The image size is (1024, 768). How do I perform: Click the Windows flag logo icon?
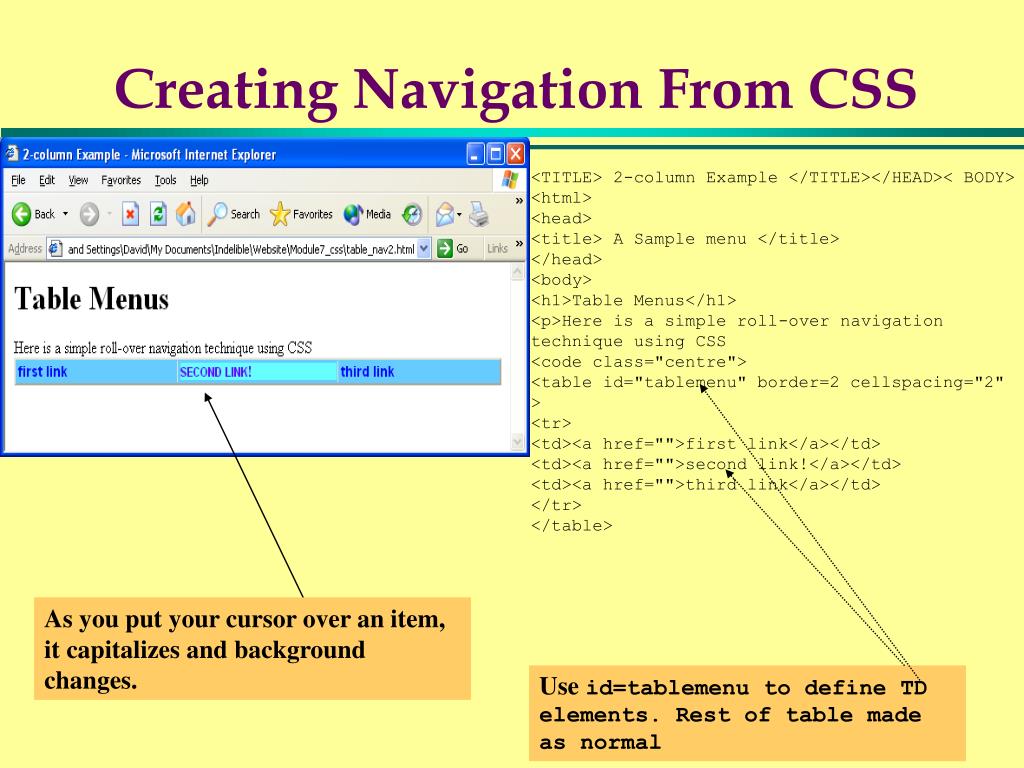(510, 180)
